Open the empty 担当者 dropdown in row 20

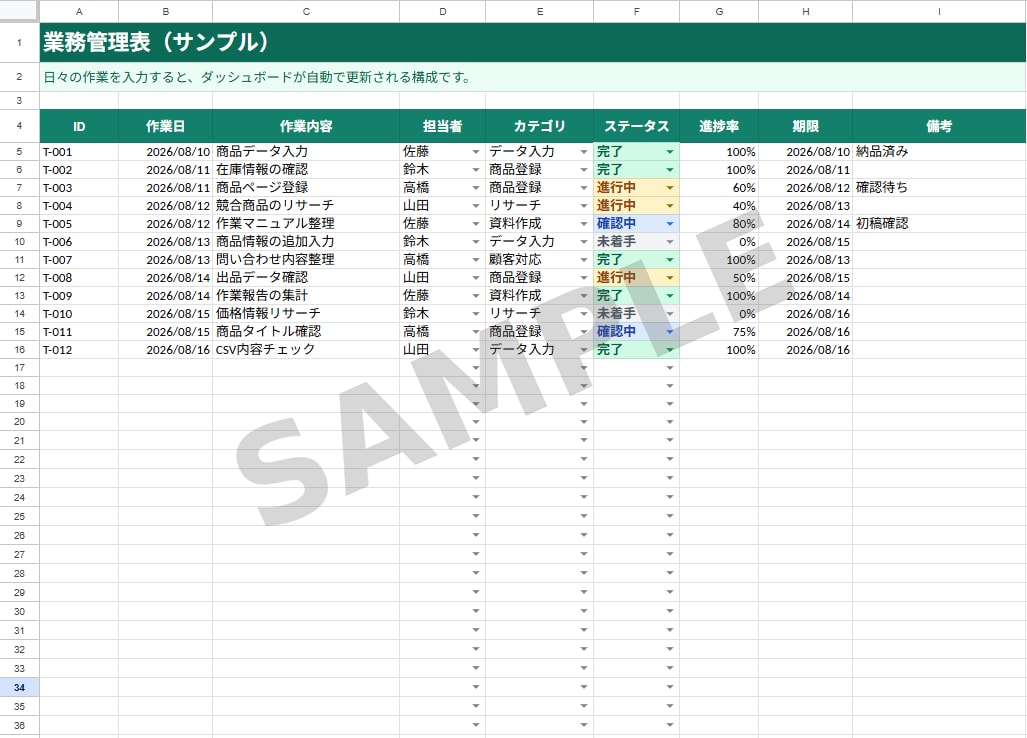pos(476,422)
